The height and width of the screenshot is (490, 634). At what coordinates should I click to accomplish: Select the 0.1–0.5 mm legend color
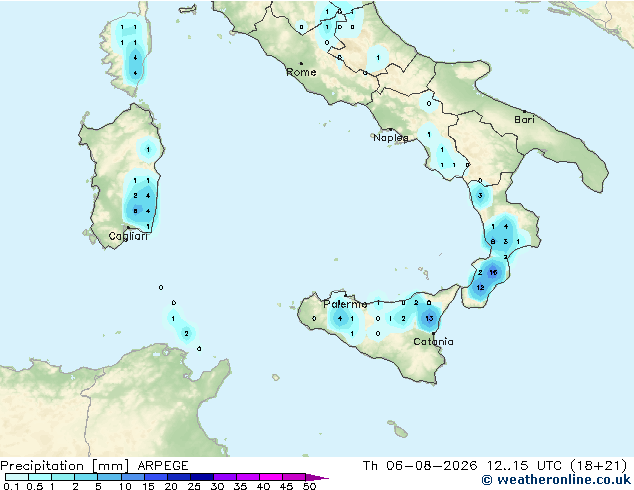click(17, 477)
